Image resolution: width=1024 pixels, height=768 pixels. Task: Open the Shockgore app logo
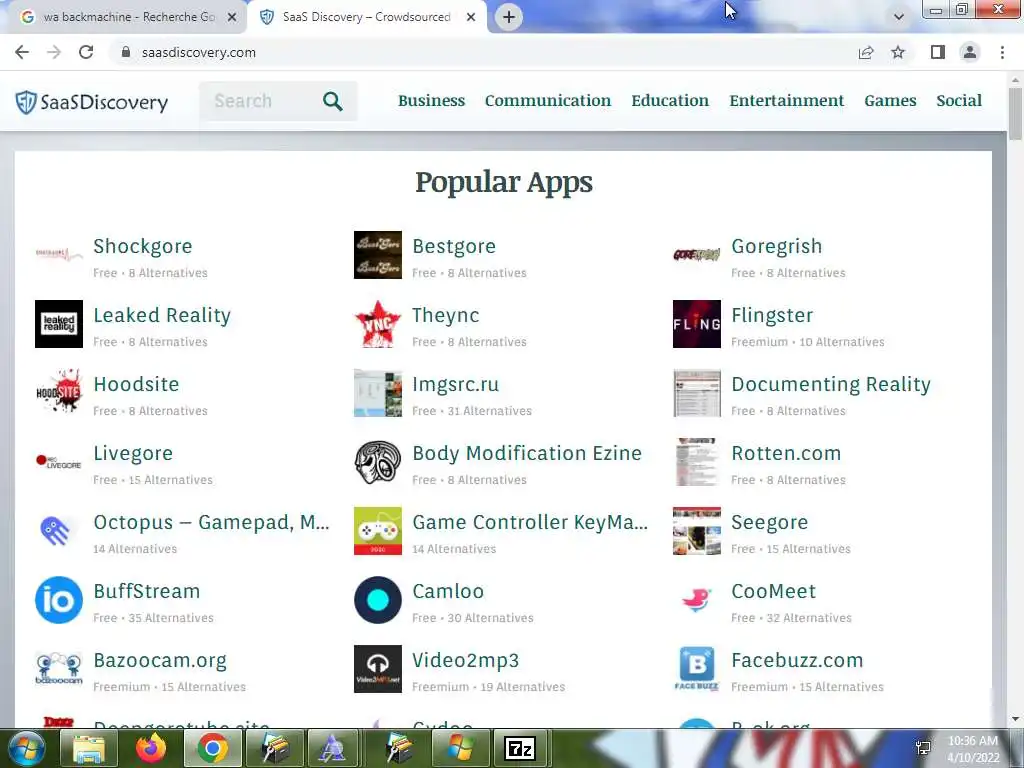click(x=59, y=255)
